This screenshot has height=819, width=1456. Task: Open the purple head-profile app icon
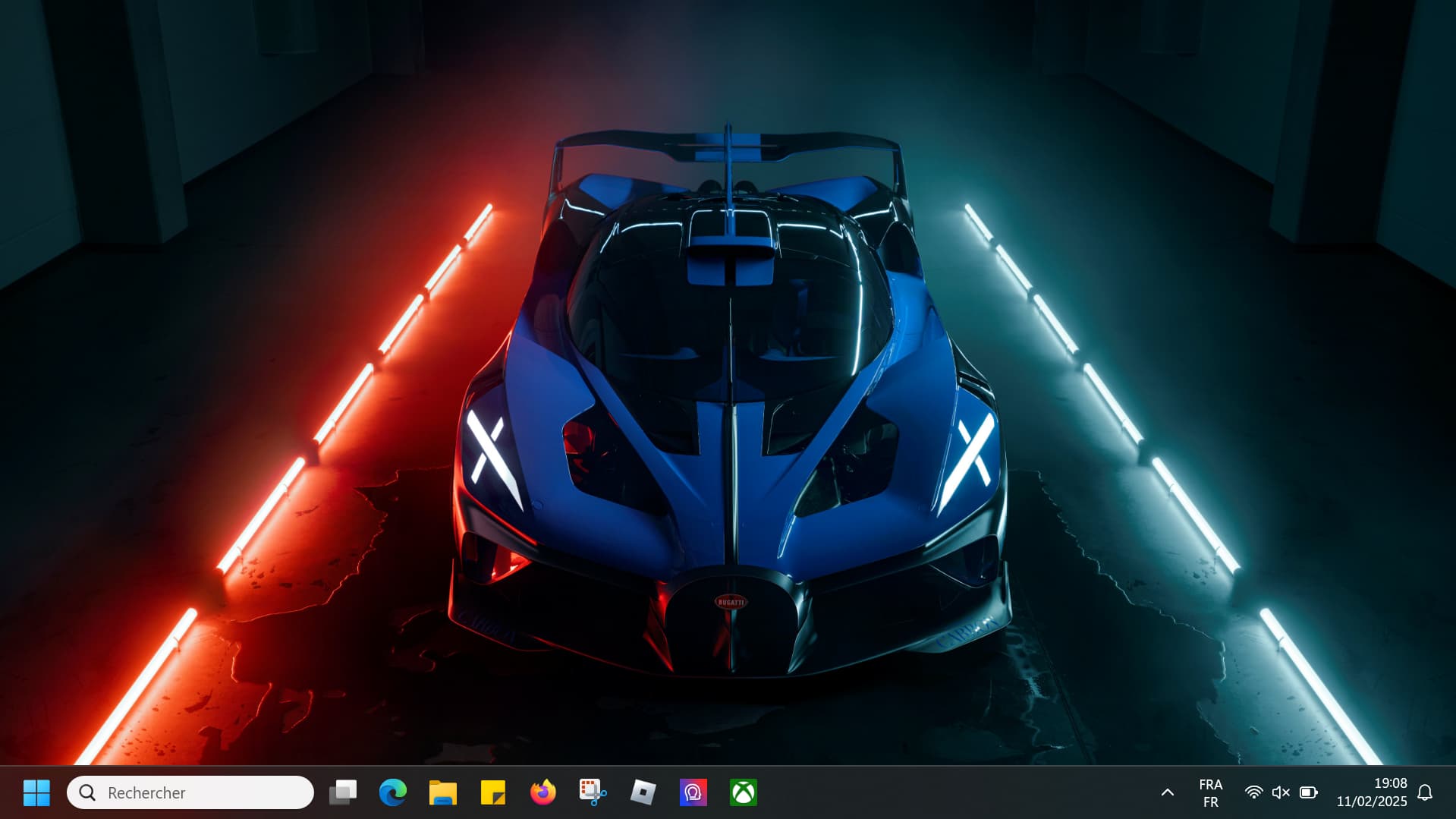click(x=693, y=792)
